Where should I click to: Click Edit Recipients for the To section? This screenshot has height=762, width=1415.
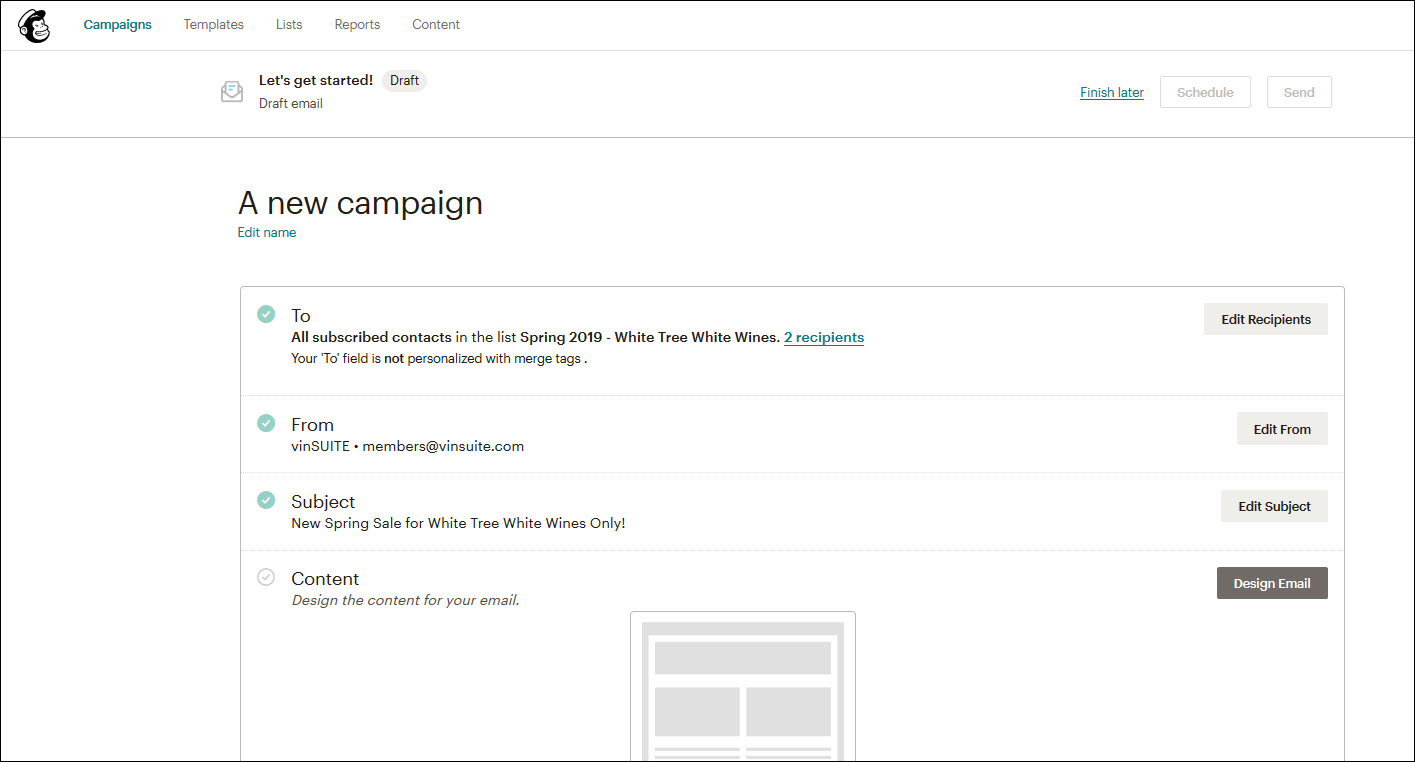[1265, 318]
